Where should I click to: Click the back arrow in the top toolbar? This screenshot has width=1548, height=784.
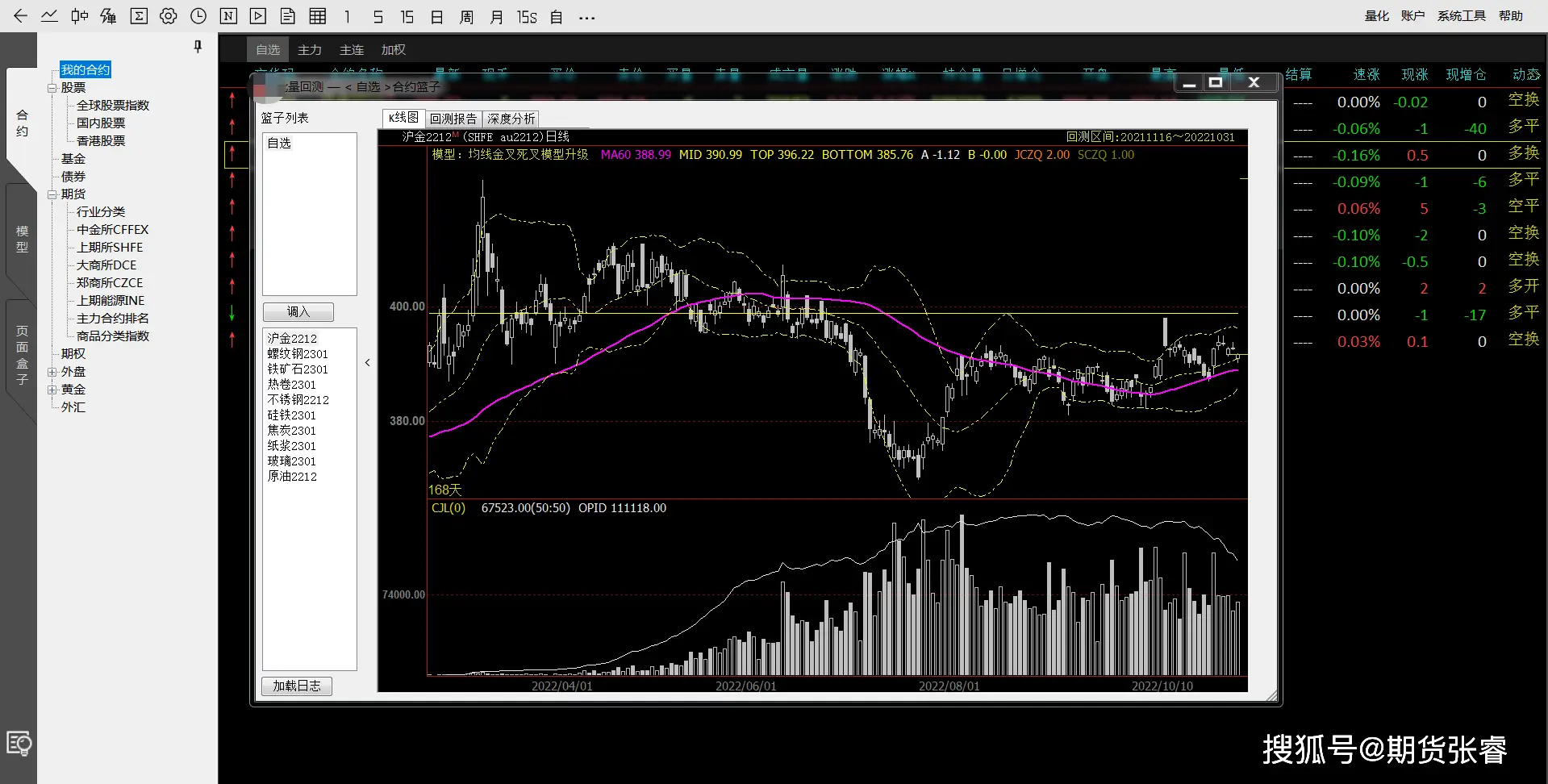pyautogui.click(x=20, y=16)
